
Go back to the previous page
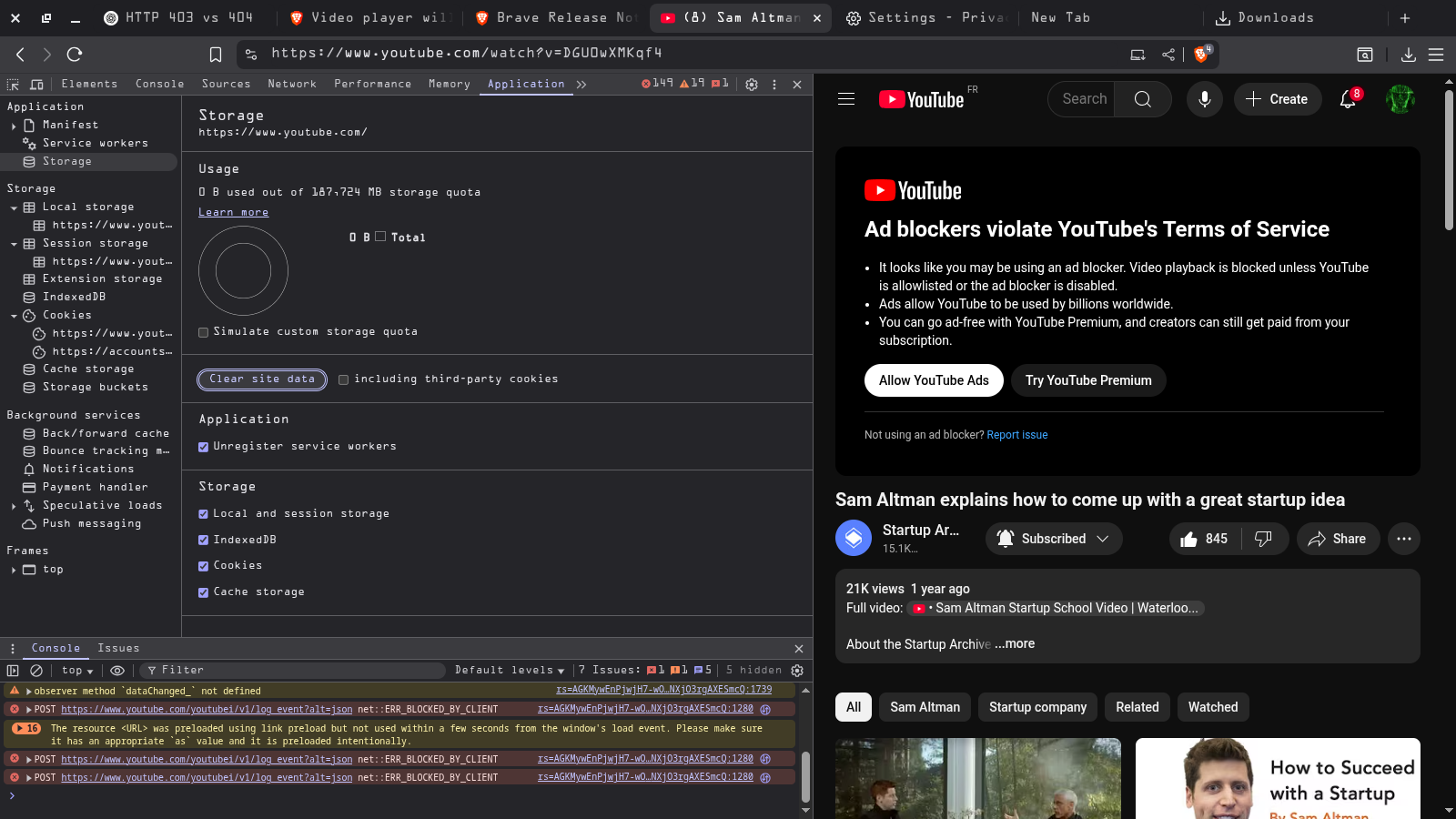[20, 55]
